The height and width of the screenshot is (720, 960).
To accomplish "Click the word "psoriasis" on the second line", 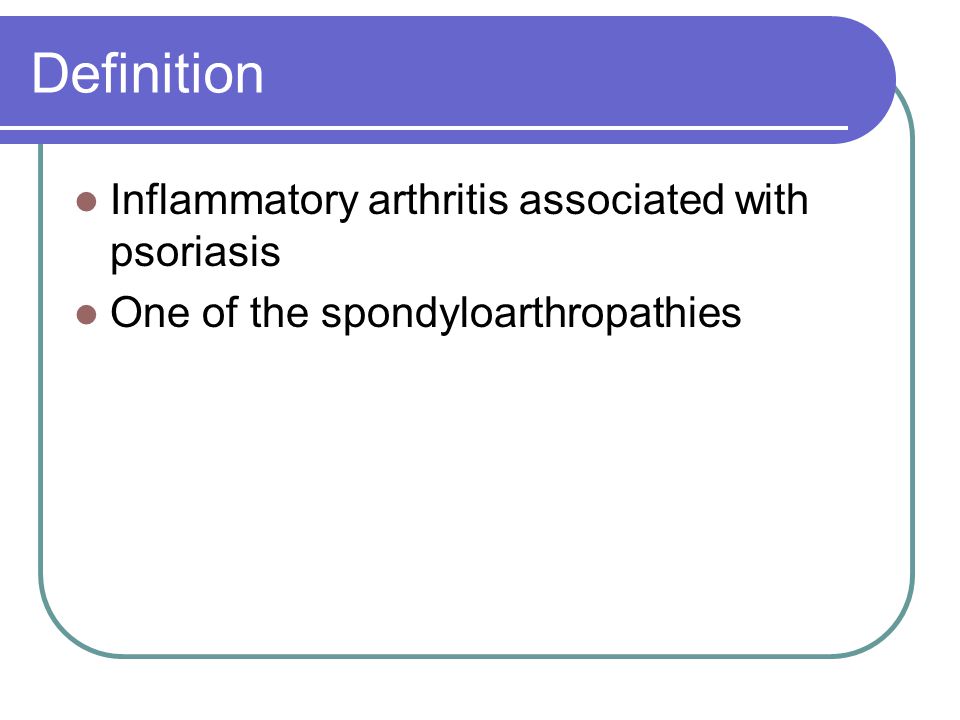I will coord(195,253).
